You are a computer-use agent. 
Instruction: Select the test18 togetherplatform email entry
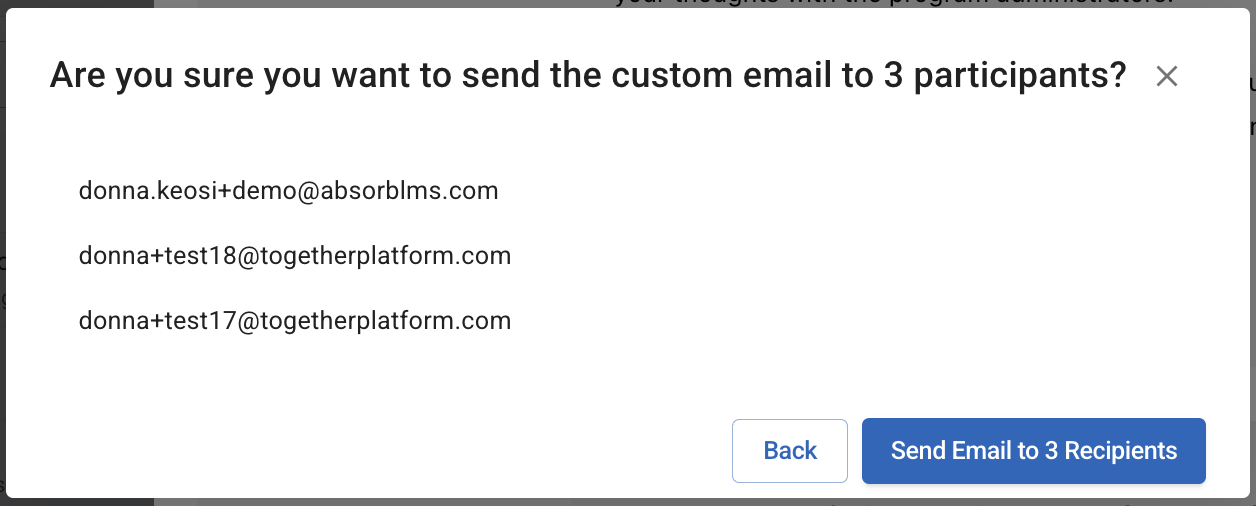pyautogui.click(x=295, y=256)
